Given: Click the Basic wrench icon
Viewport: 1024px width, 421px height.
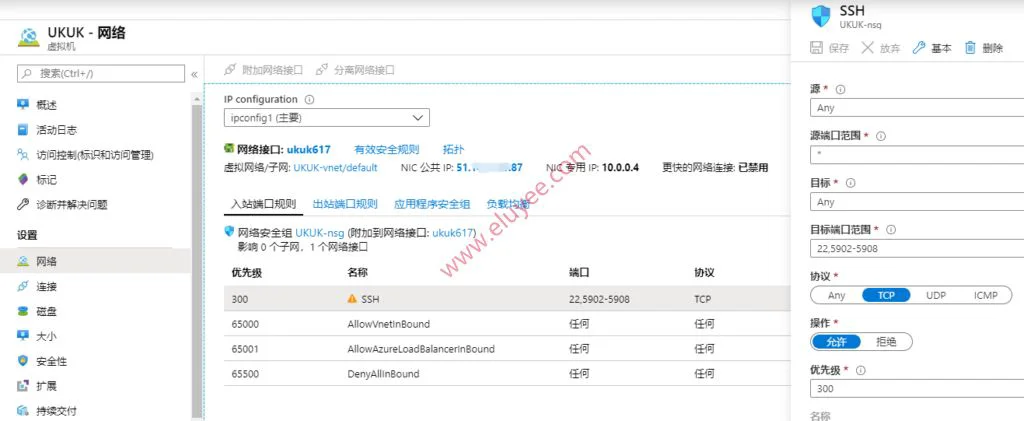Looking at the screenshot, I should [x=918, y=48].
